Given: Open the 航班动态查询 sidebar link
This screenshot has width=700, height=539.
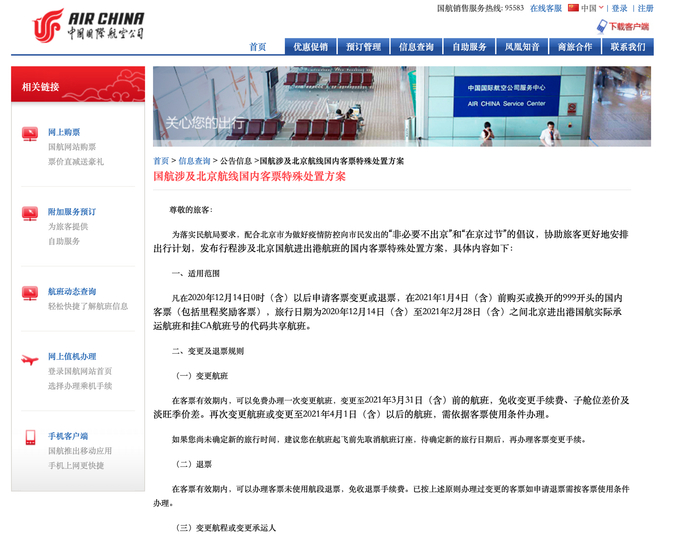Looking at the screenshot, I should 72,292.
